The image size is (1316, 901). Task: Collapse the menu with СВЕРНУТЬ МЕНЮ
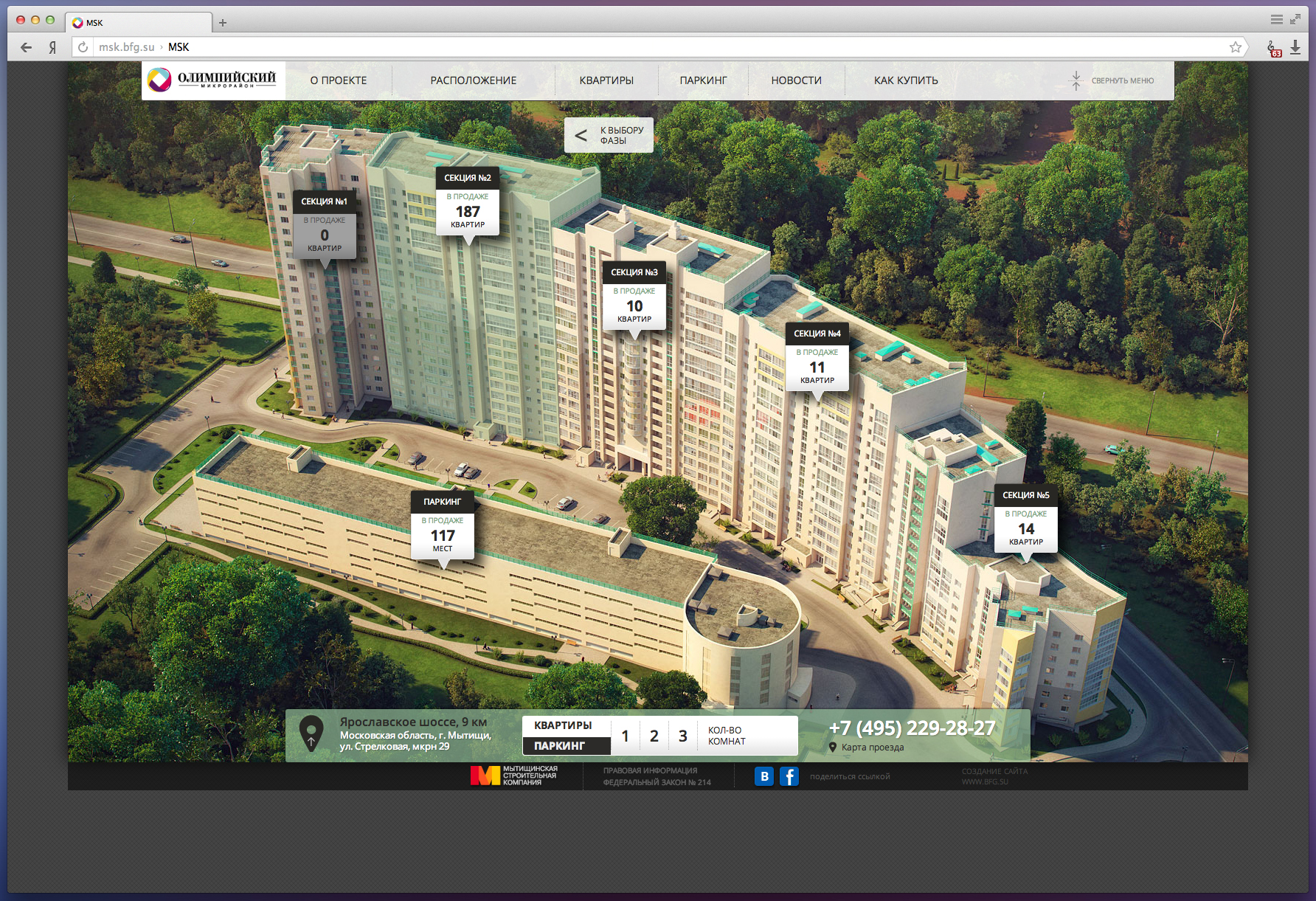[x=1112, y=80]
